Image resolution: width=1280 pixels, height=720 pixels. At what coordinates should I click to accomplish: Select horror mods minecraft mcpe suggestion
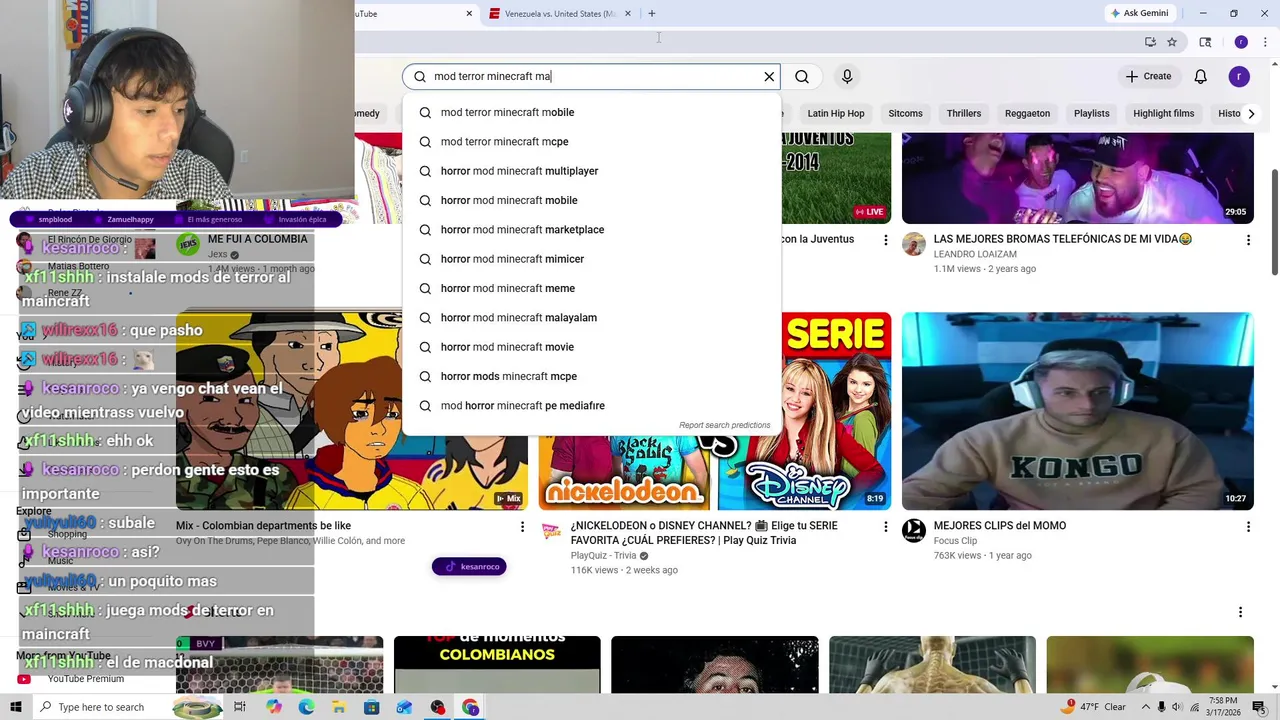pos(591,376)
